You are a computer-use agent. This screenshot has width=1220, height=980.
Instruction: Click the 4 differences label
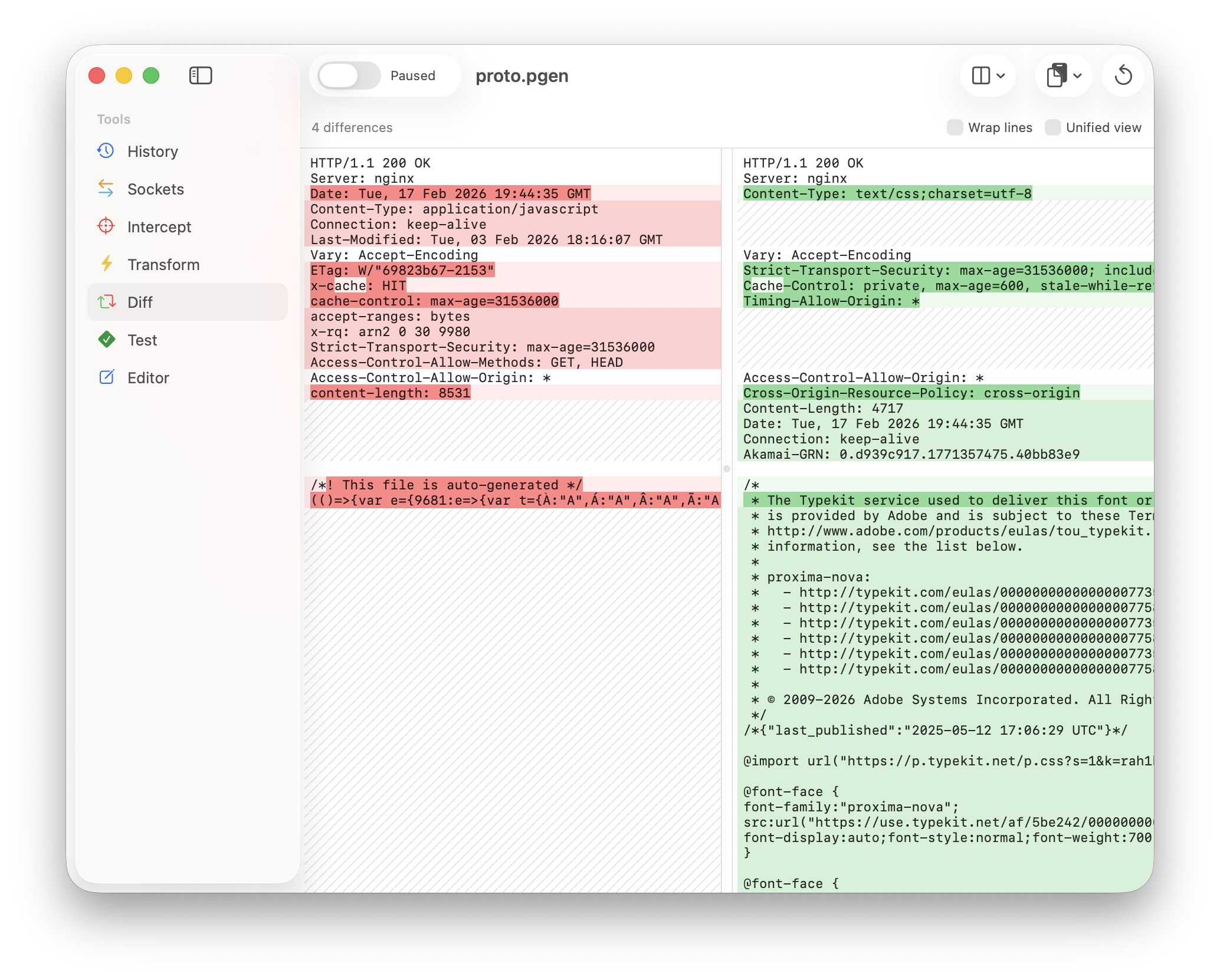(352, 127)
